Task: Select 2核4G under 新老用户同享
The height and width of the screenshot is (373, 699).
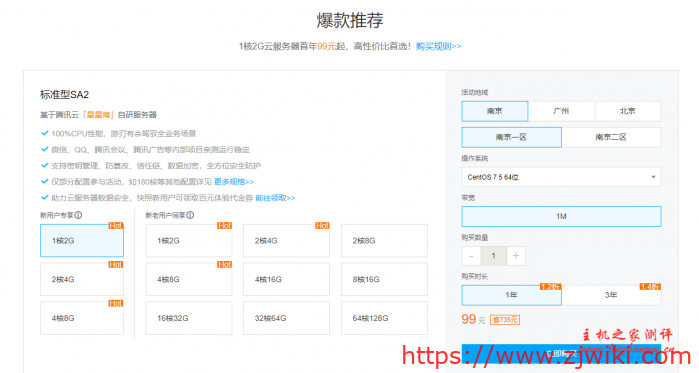Action: (x=287, y=241)
